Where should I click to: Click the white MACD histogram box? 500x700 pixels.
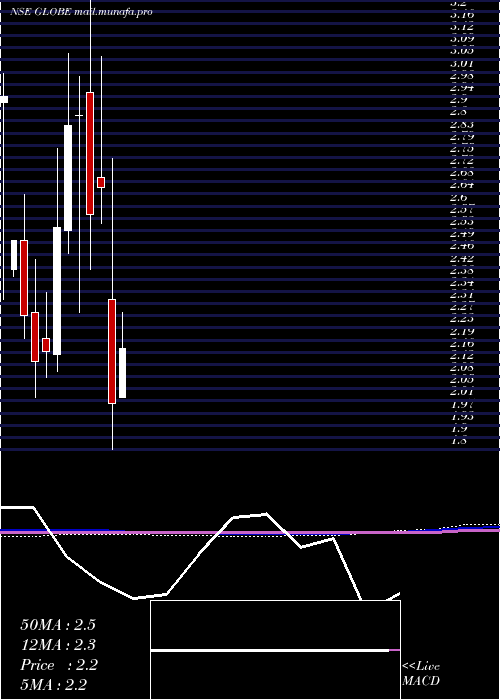[x=275, y=650]
